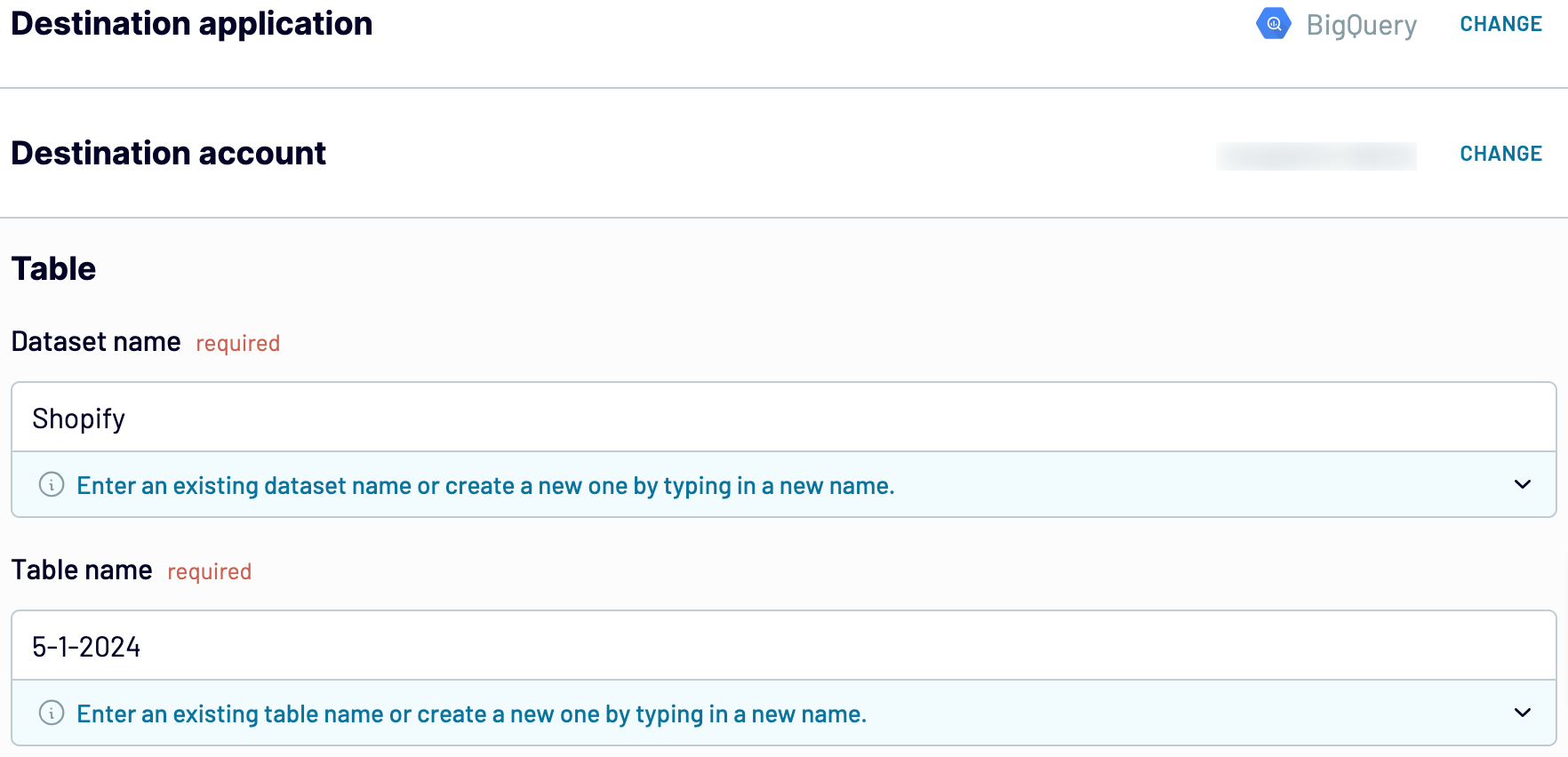1568x757 pixels.
Task: Click the red 'required' next to Table name
Action: point(209,572)
